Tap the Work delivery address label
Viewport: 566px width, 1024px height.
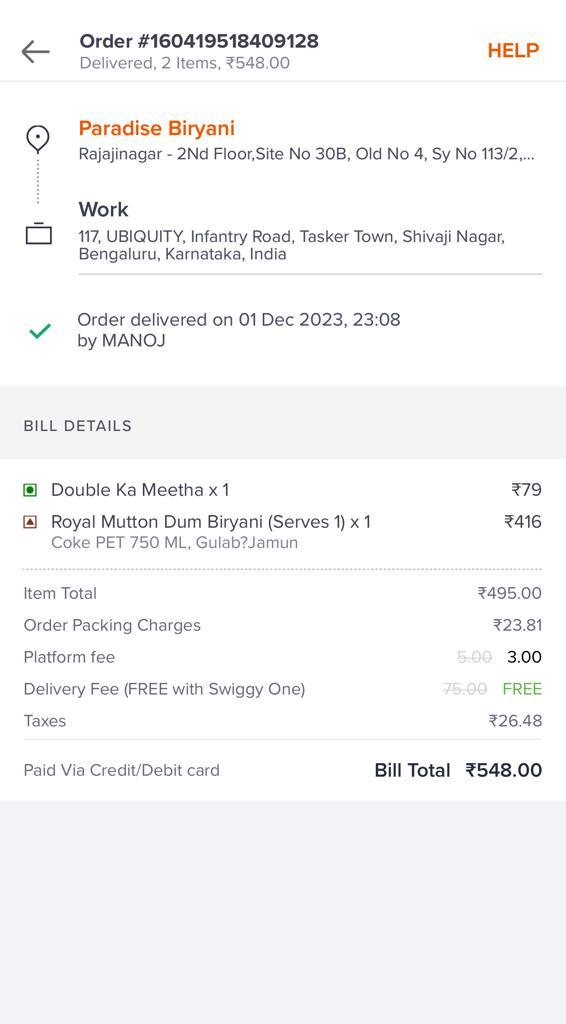click(x=103, y=210)
